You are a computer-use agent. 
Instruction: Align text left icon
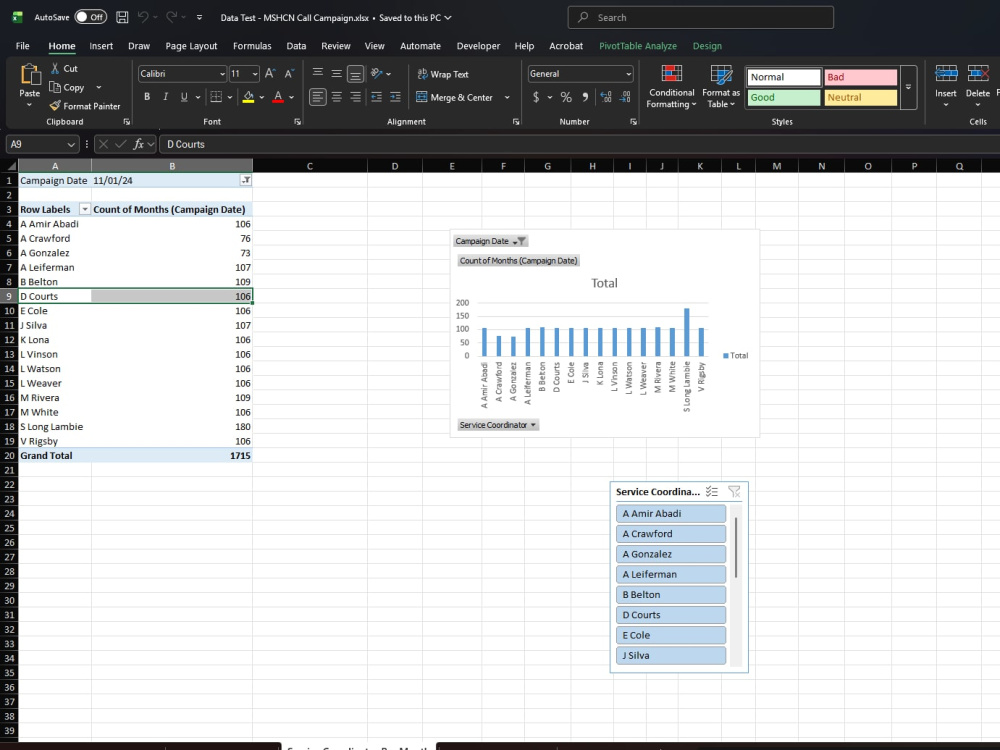click(x=318, y=97)
